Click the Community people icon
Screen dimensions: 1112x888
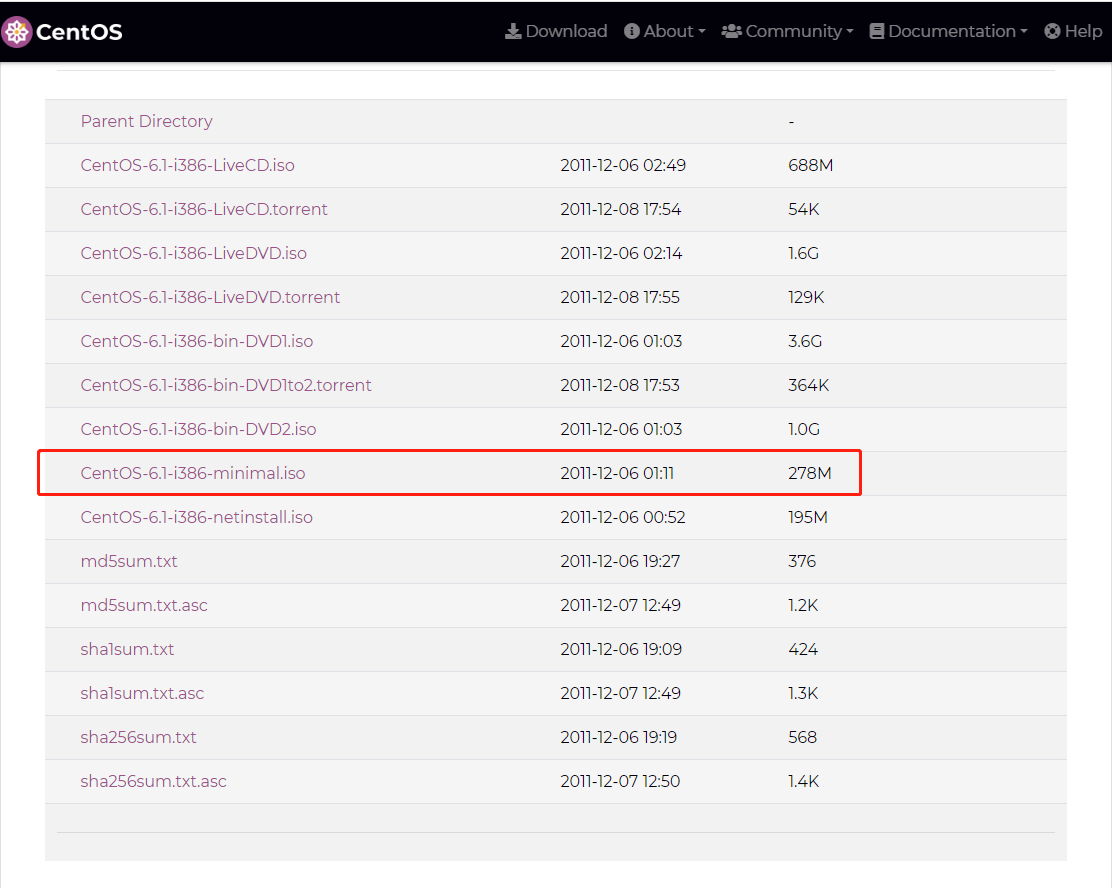[731, 32]
